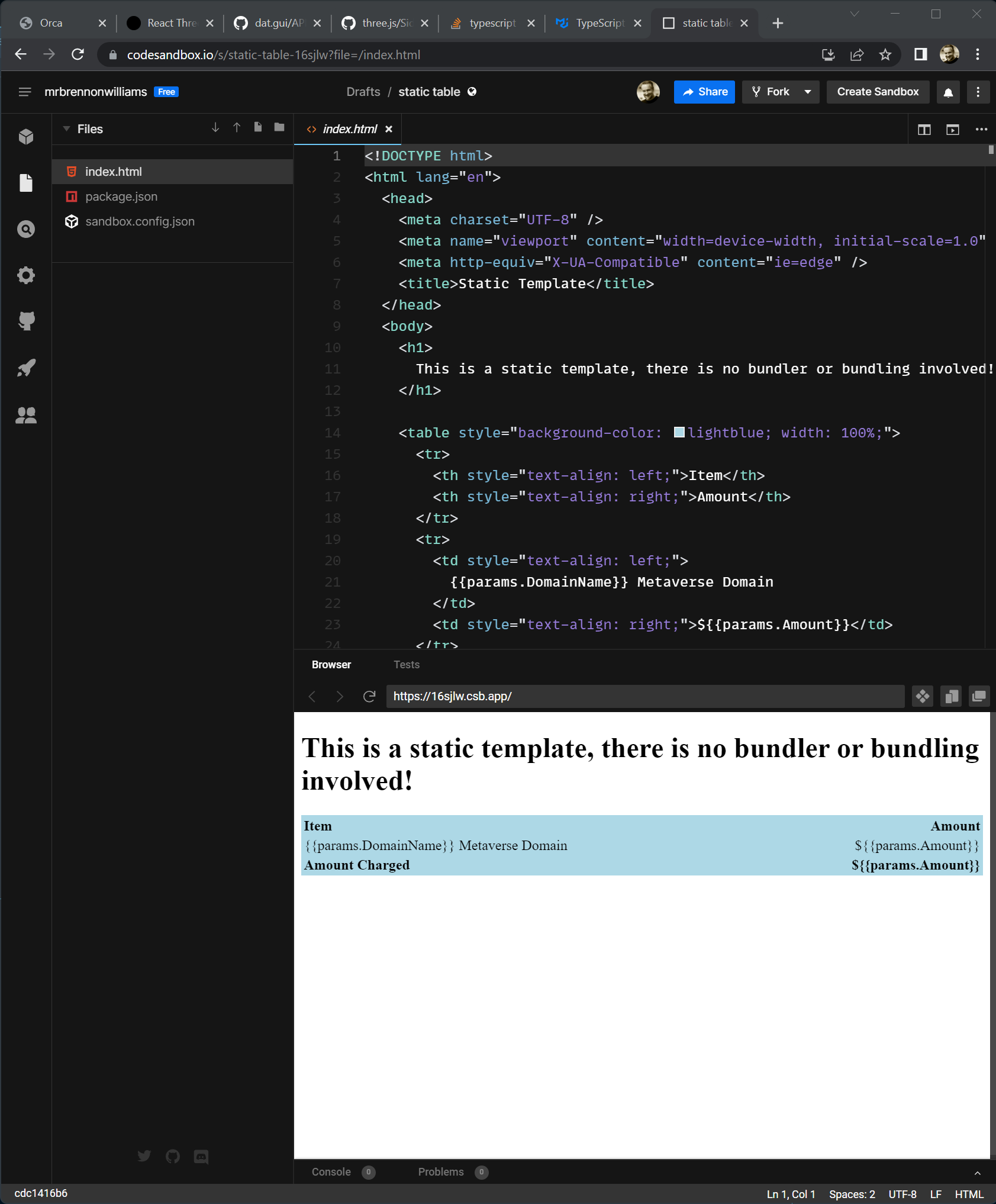
Task: Toggle sandbox privacy globe icon beside title
Action: pos(472,92)
